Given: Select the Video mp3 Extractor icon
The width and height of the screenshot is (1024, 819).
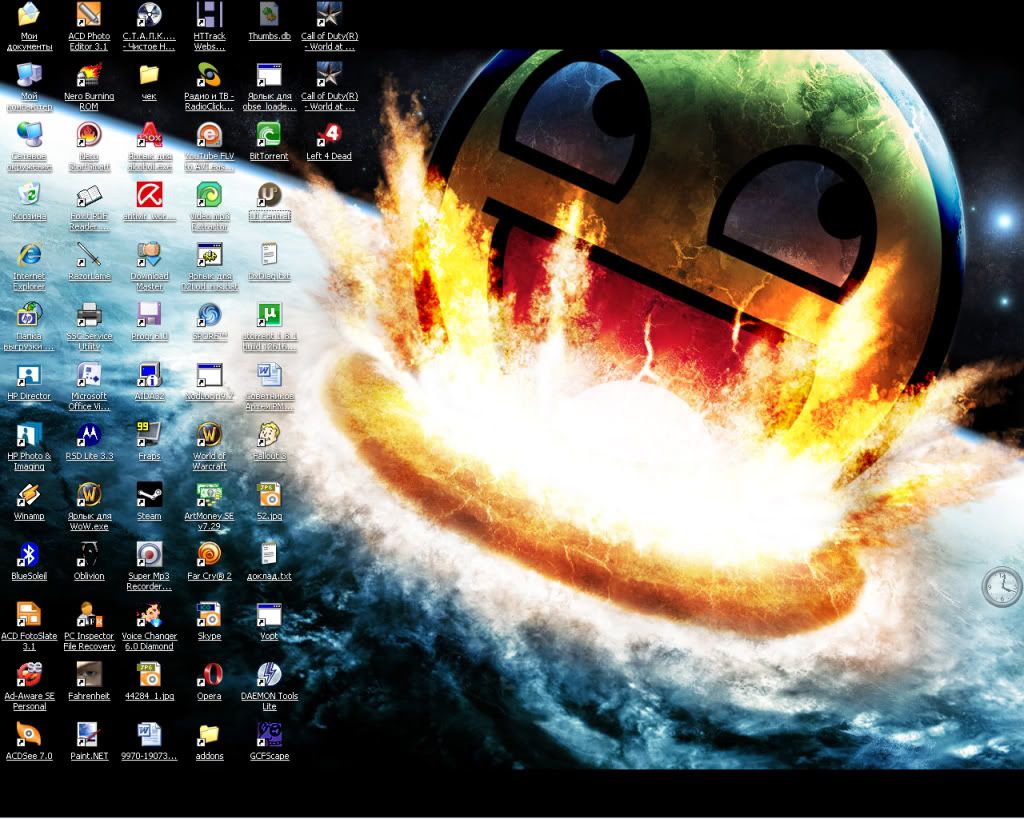Looking at the screenshot, I should click(209, 195).
